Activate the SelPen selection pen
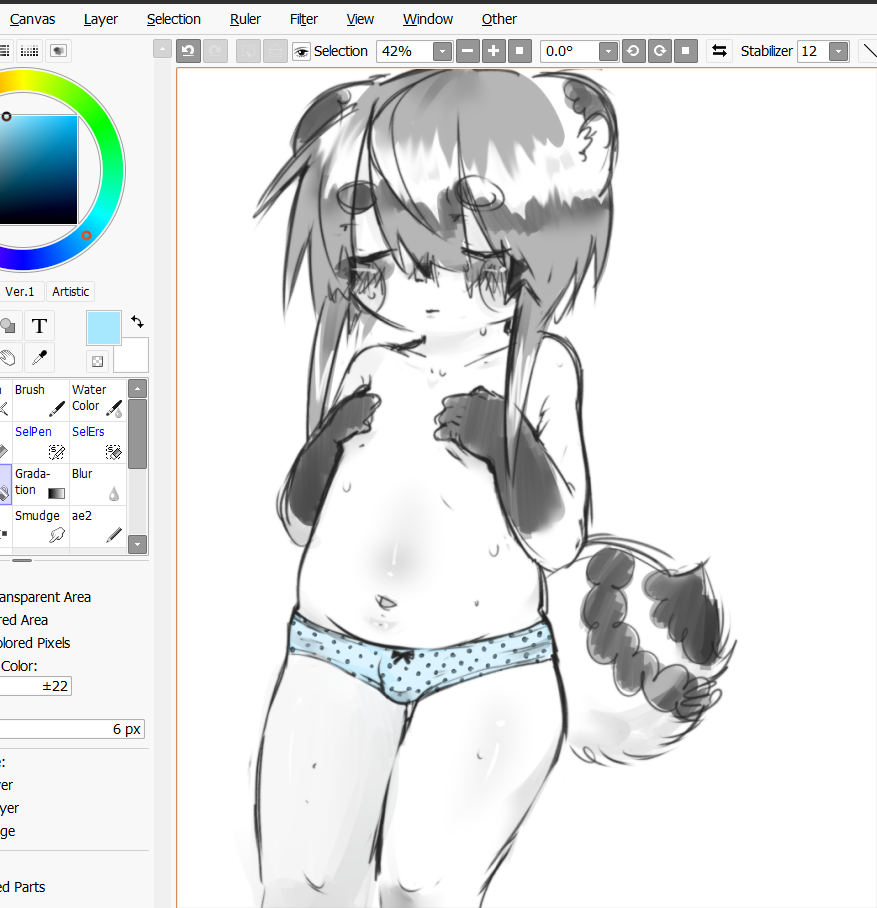The height and width of the screenshot is (908, 877). click(39, 441)
